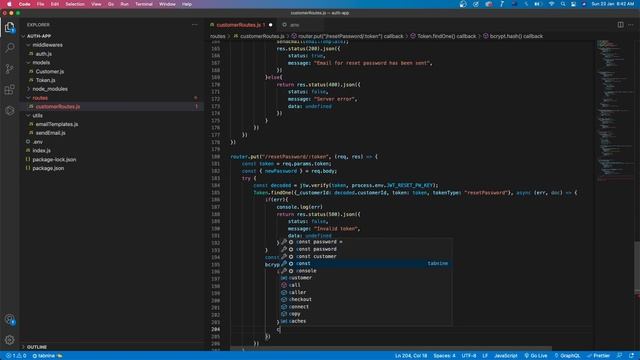Switch to the customerRoutes.js editor tab
640x360 pixels.
[241, 25]
